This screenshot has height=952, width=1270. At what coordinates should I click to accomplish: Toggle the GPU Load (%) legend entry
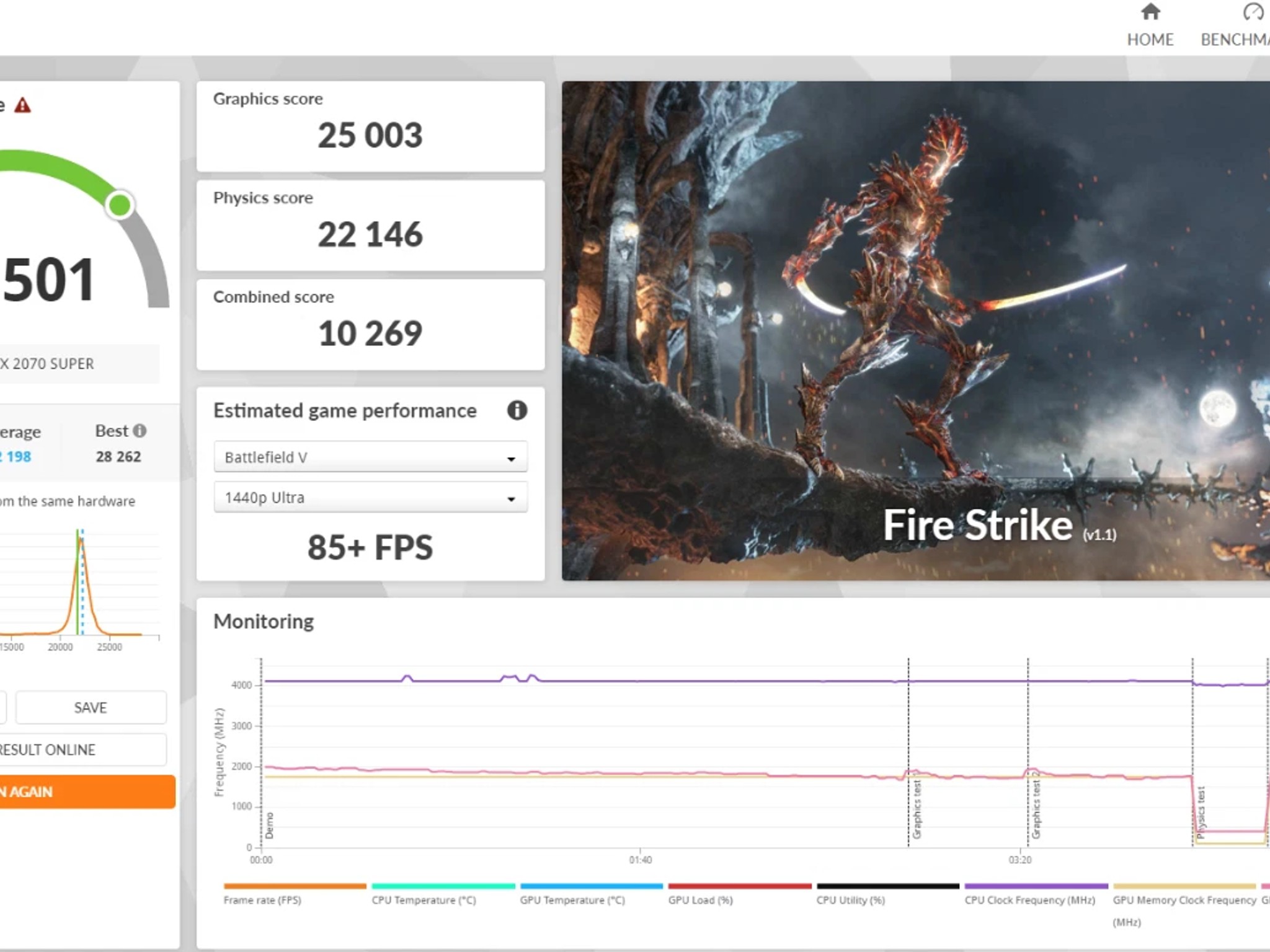click(739, 894)
